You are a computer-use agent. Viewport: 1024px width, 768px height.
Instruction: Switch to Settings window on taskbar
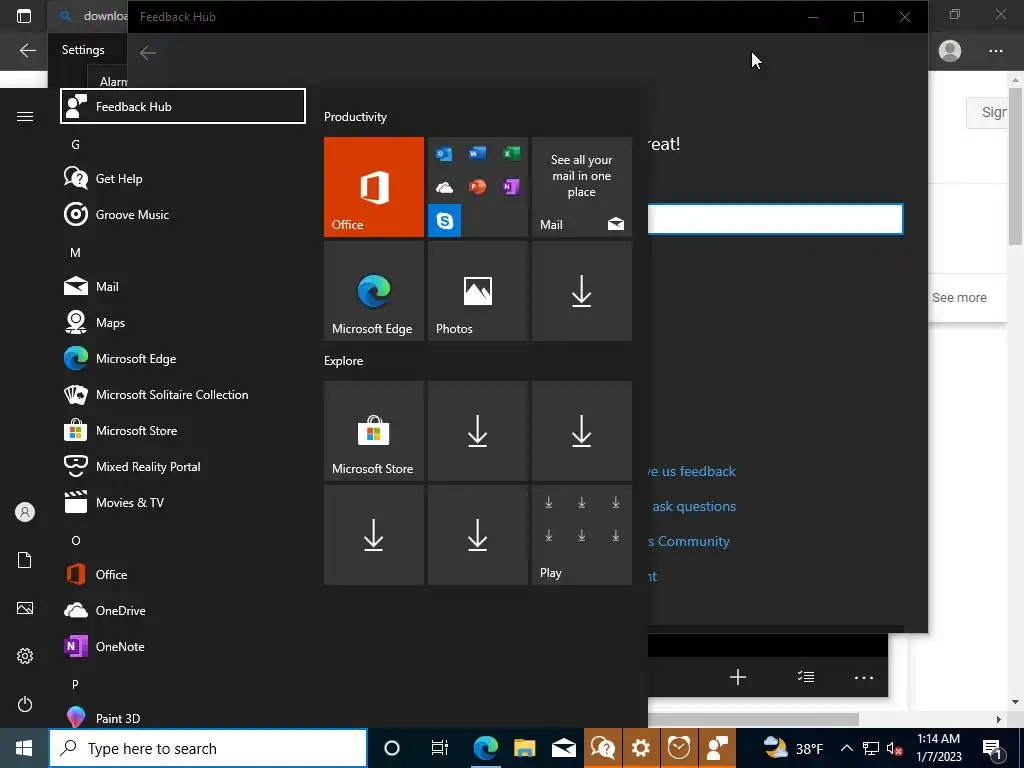(641, 748)
